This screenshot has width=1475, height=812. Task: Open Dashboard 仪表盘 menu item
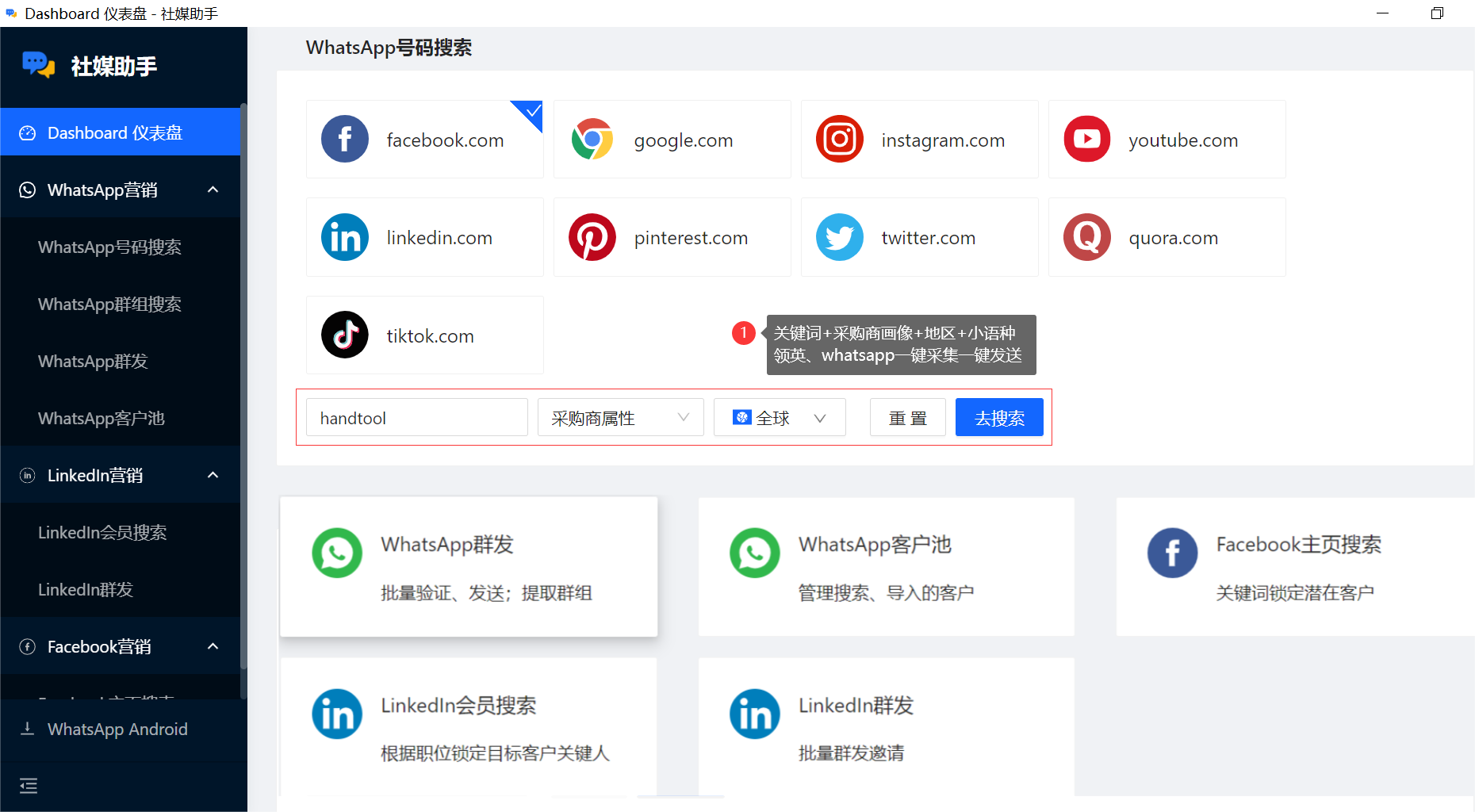click(x=121, y=132)
